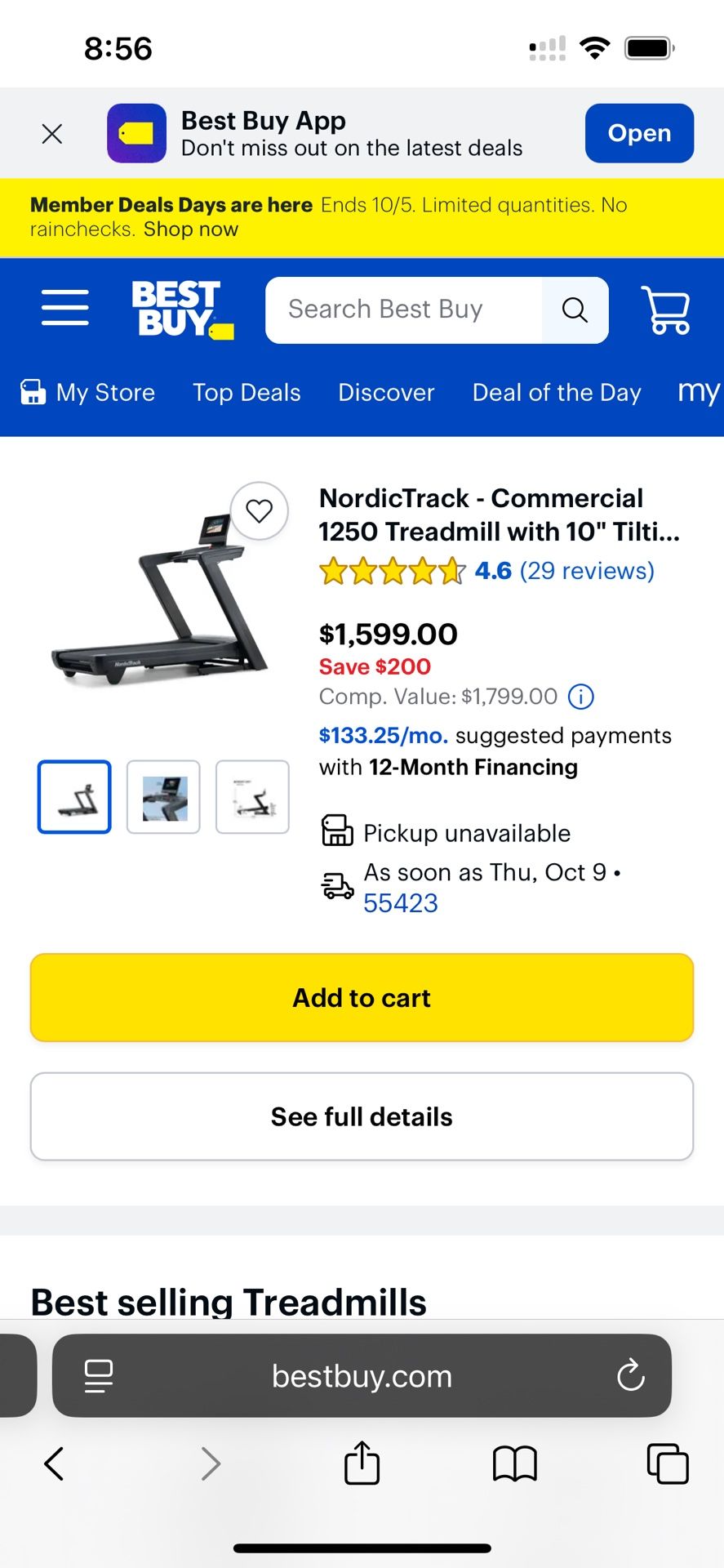Reload the page in Safari
Image resolution: width=724 pixels, height=1568 pixels.
click(x=630, y=1376)
